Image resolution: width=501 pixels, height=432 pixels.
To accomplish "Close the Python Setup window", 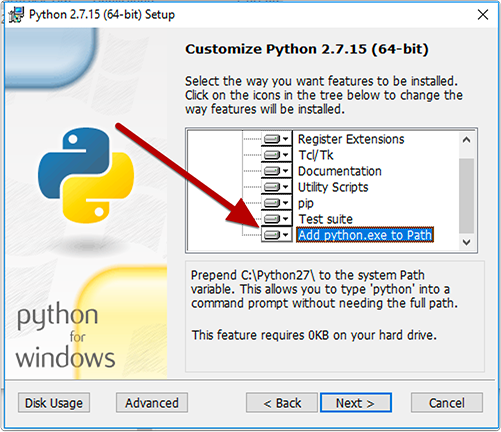I will pos(483,15).
